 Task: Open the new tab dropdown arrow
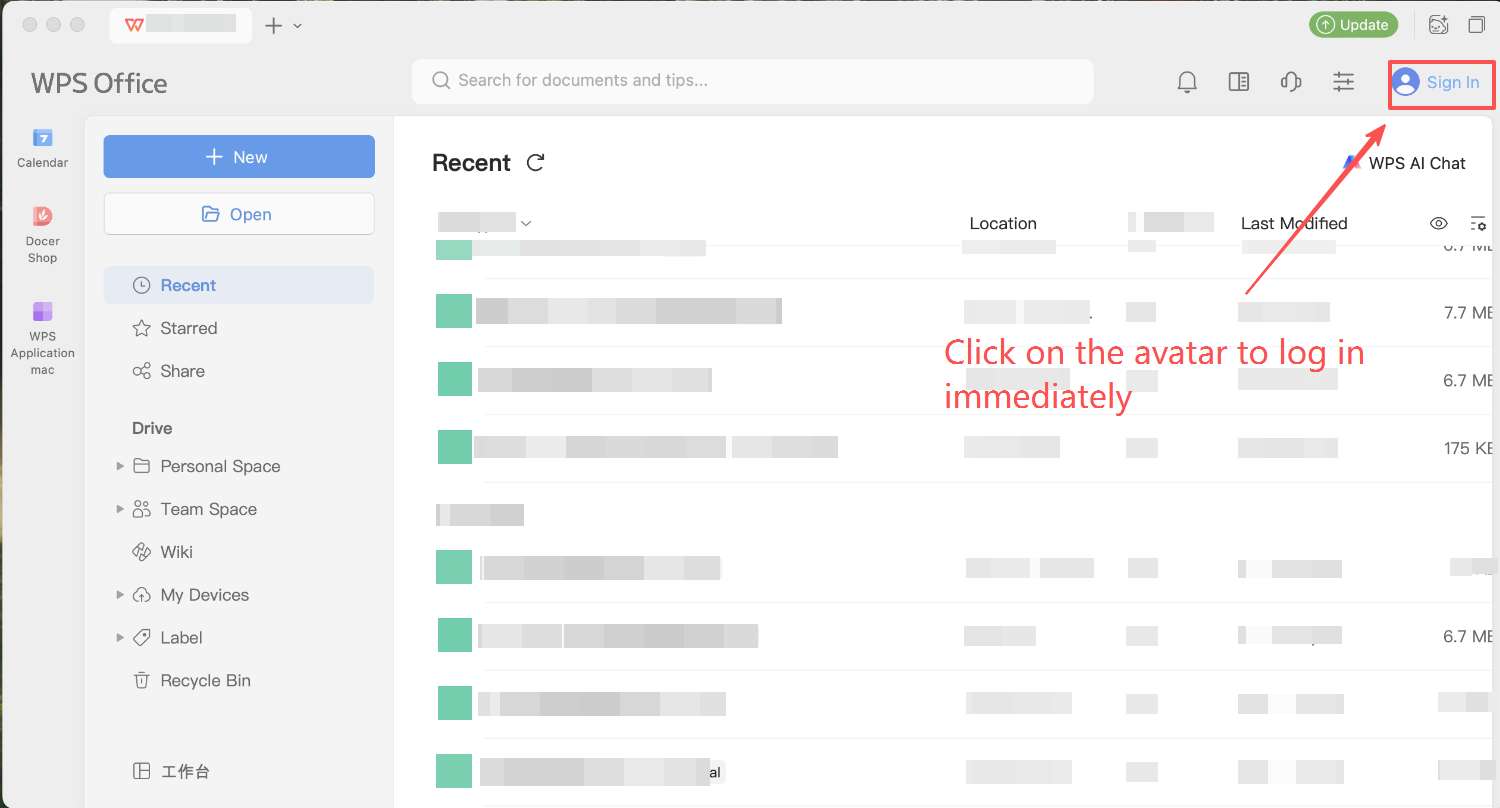297,25
